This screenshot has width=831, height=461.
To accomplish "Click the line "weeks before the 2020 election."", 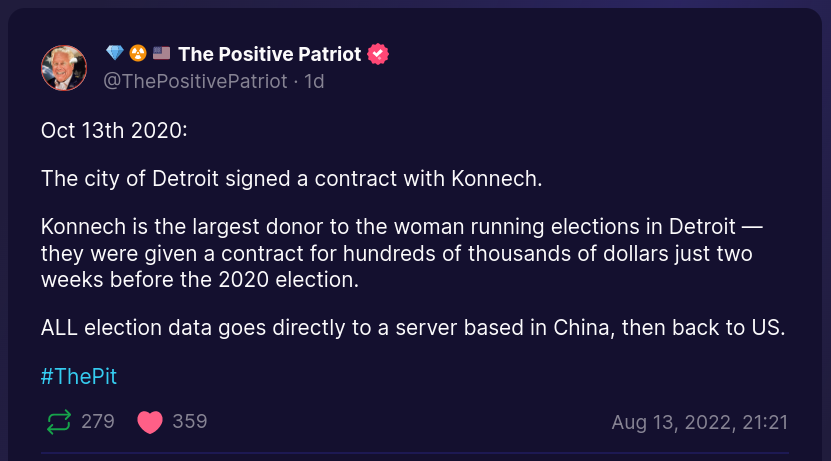I will click(199, 280).
